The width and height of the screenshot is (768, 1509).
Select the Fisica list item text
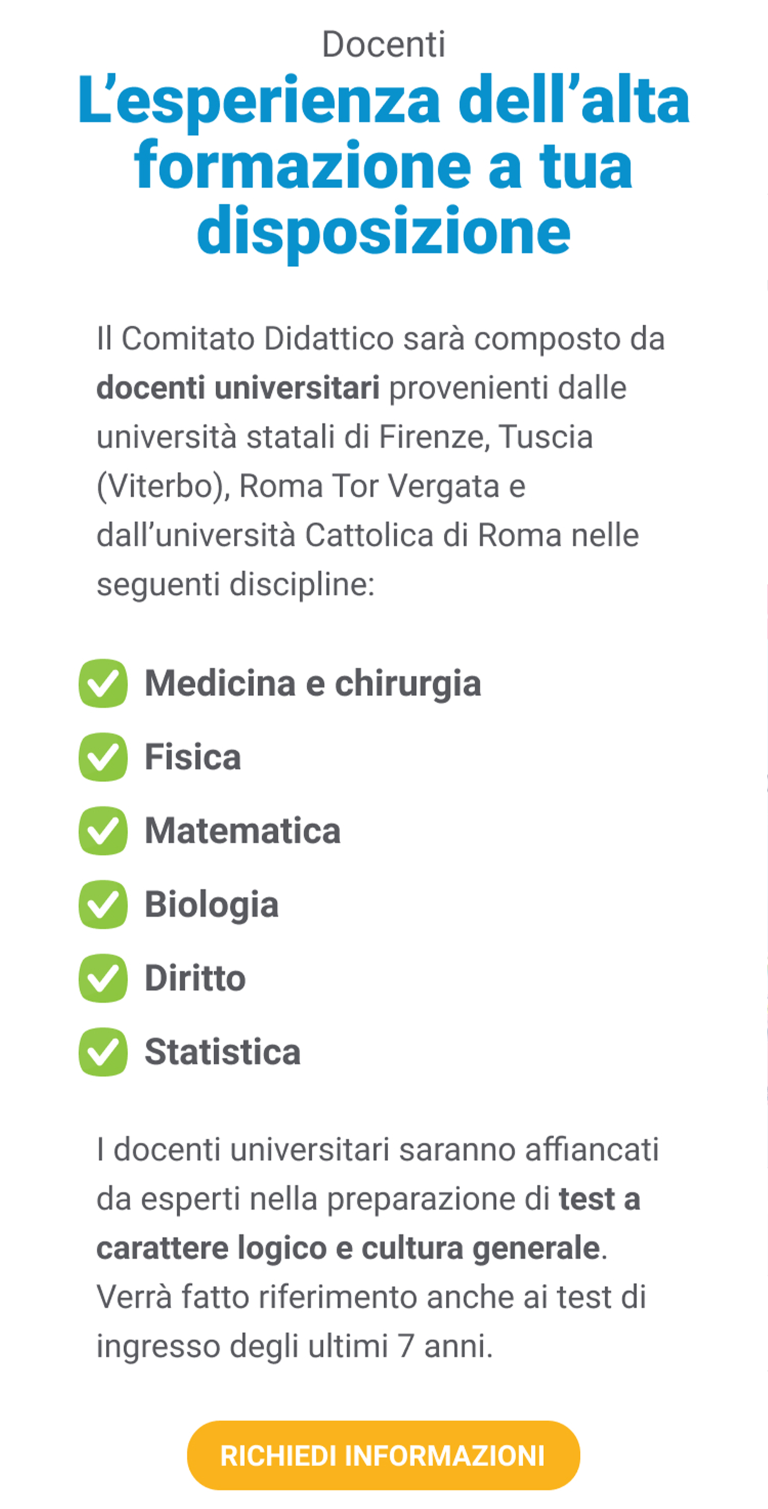click(193, 757)
